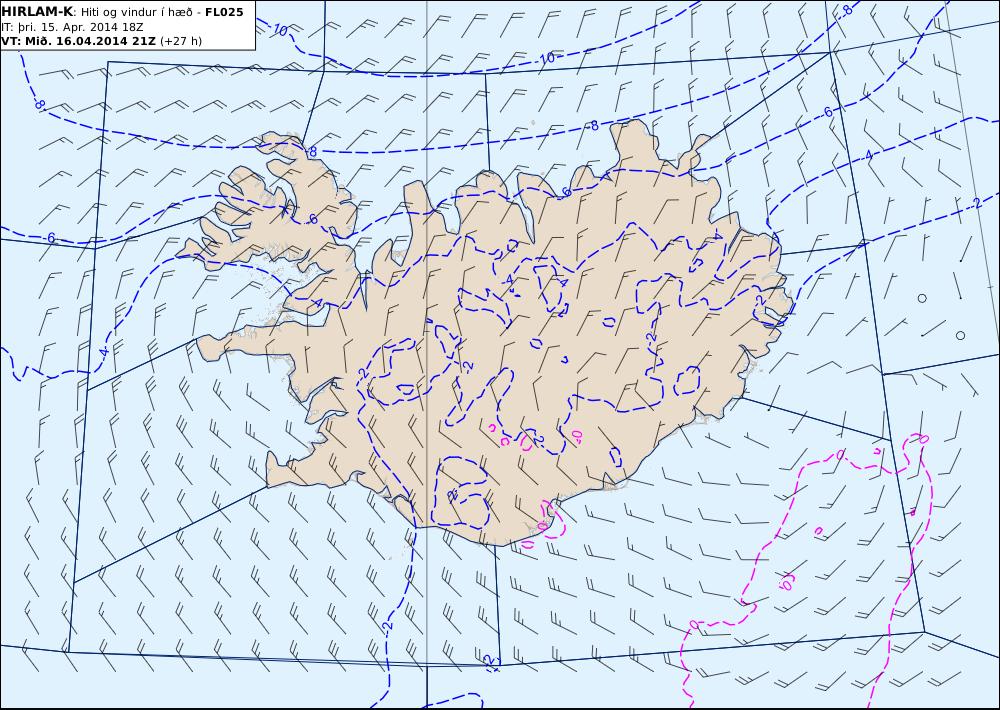
Task: Click the '(+27 h)' forecast offset text
Action: 180,41
